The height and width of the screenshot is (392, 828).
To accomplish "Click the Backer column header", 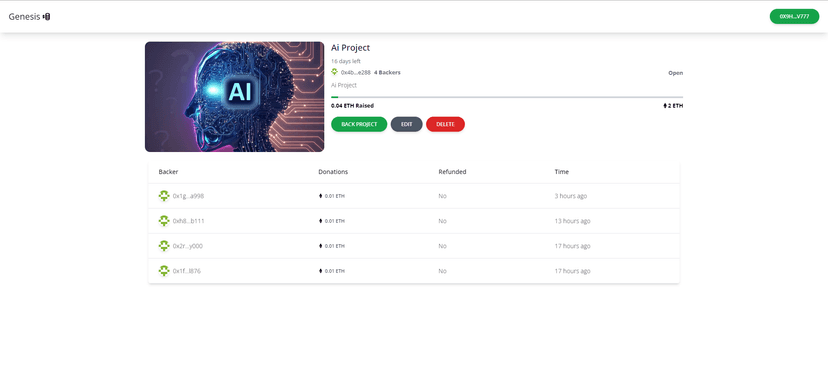I will coord(168,172).
